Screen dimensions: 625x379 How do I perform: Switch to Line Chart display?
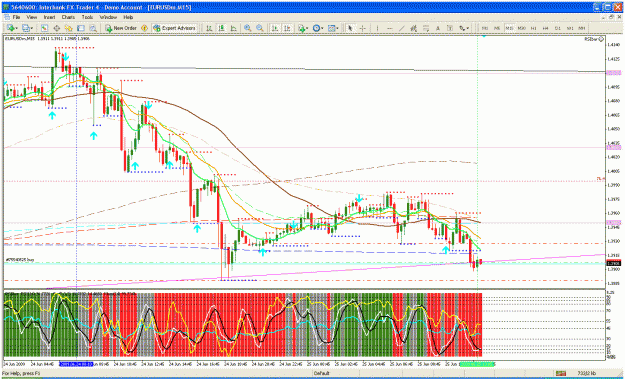pos(234,28)
